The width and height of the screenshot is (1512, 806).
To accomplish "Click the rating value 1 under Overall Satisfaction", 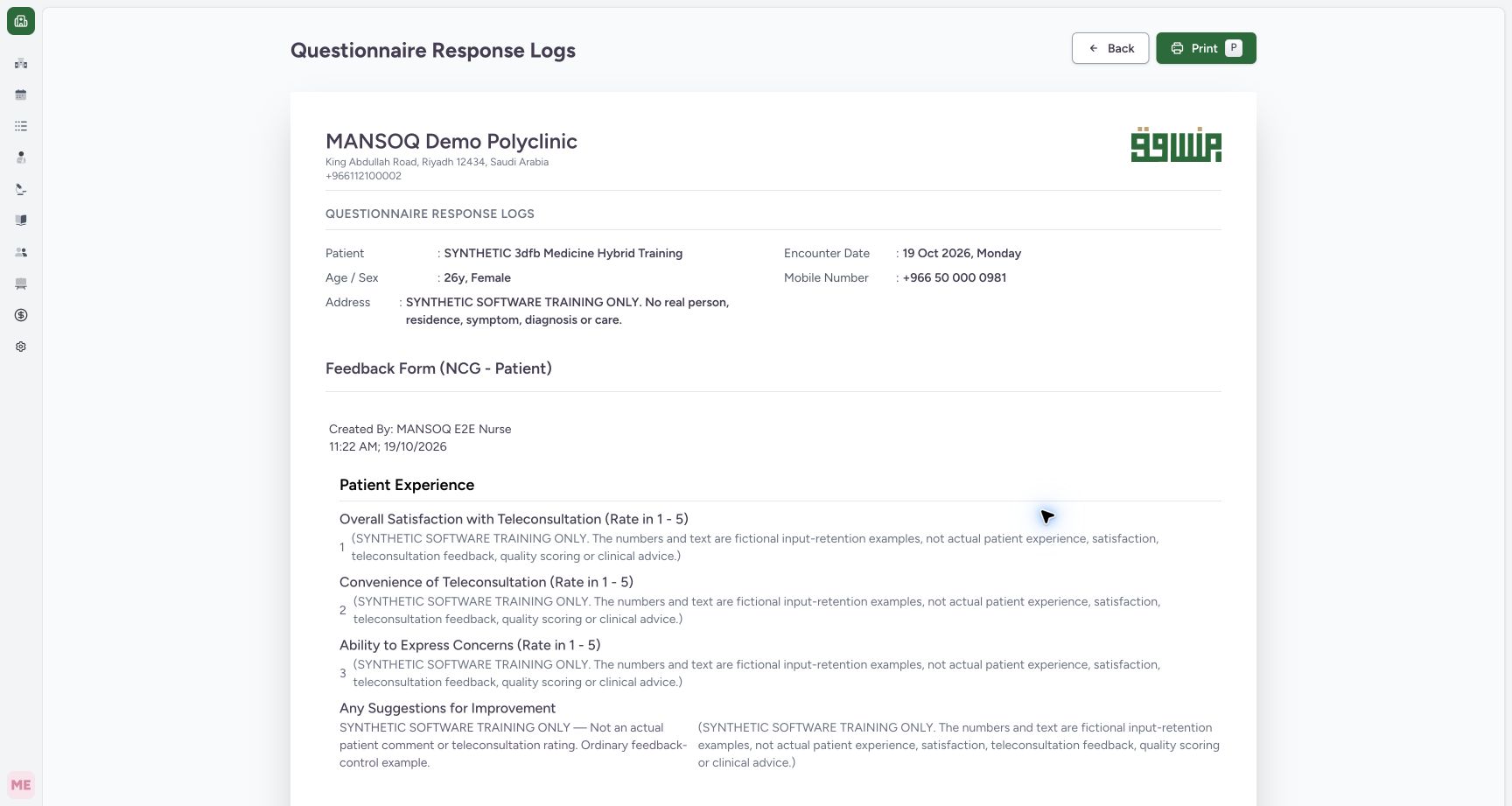I will click(342, 547).
